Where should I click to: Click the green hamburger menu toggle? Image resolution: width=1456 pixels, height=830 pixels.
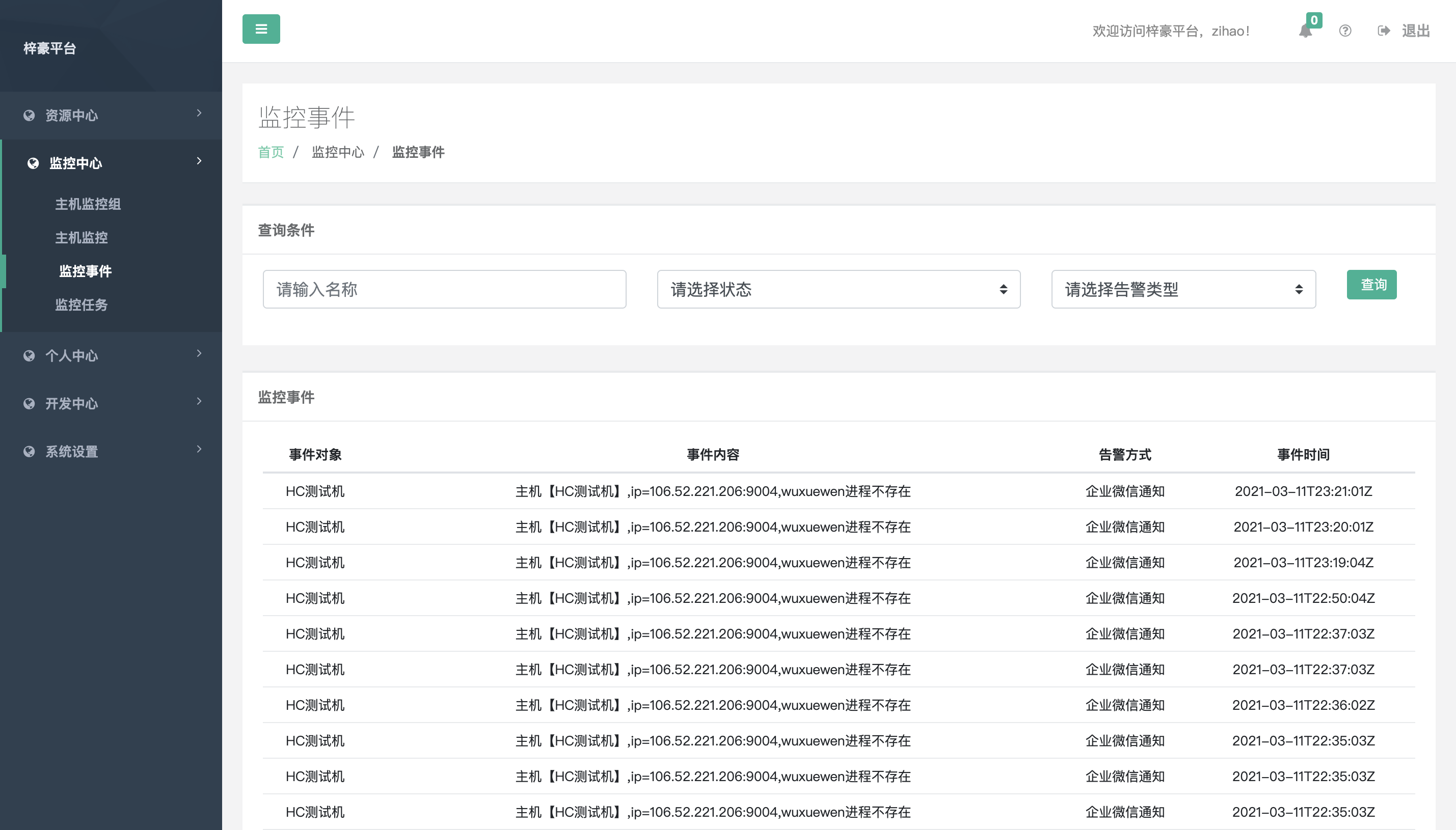pos(261,29)
